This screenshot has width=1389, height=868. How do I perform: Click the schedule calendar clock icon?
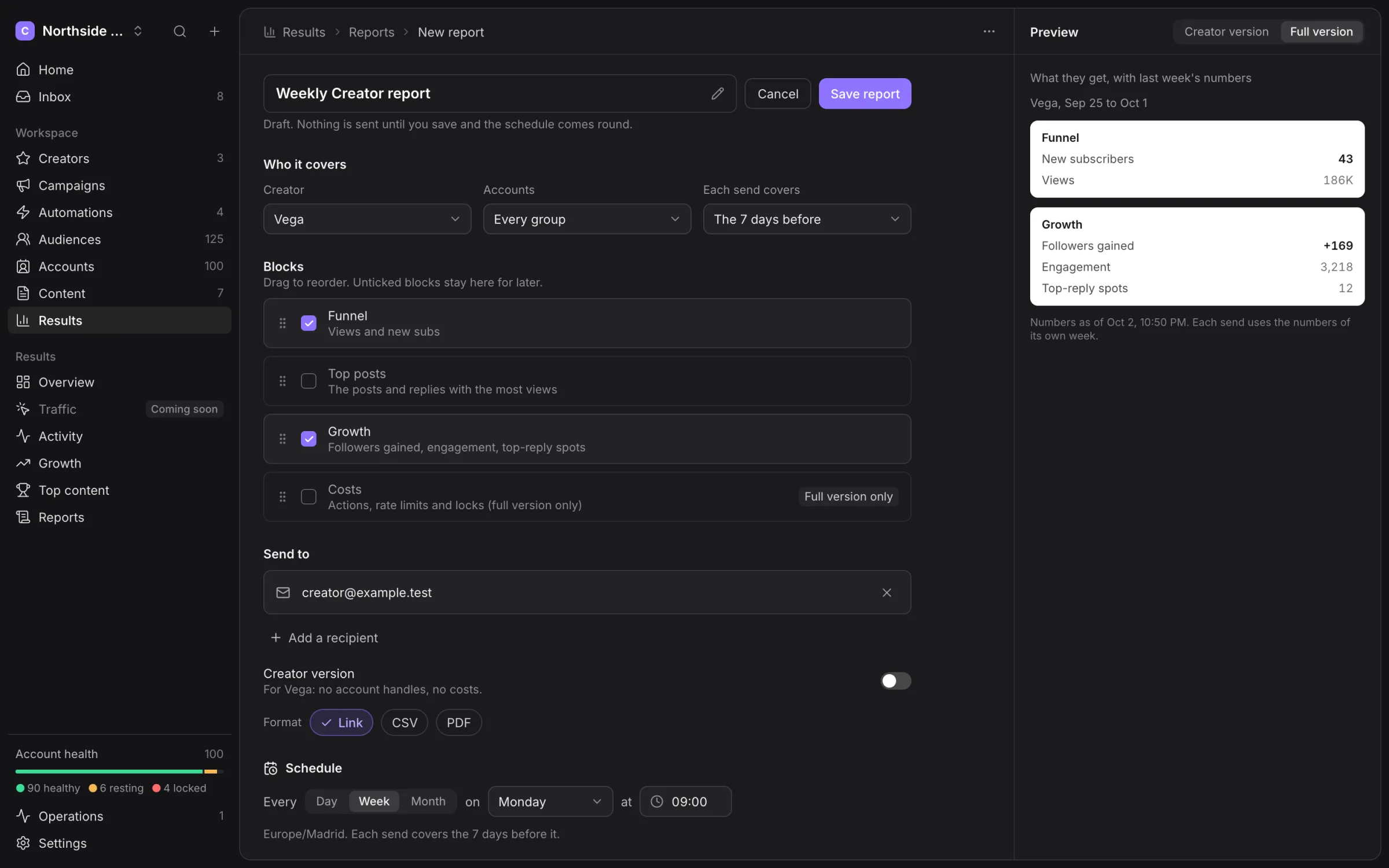[271, 768]
